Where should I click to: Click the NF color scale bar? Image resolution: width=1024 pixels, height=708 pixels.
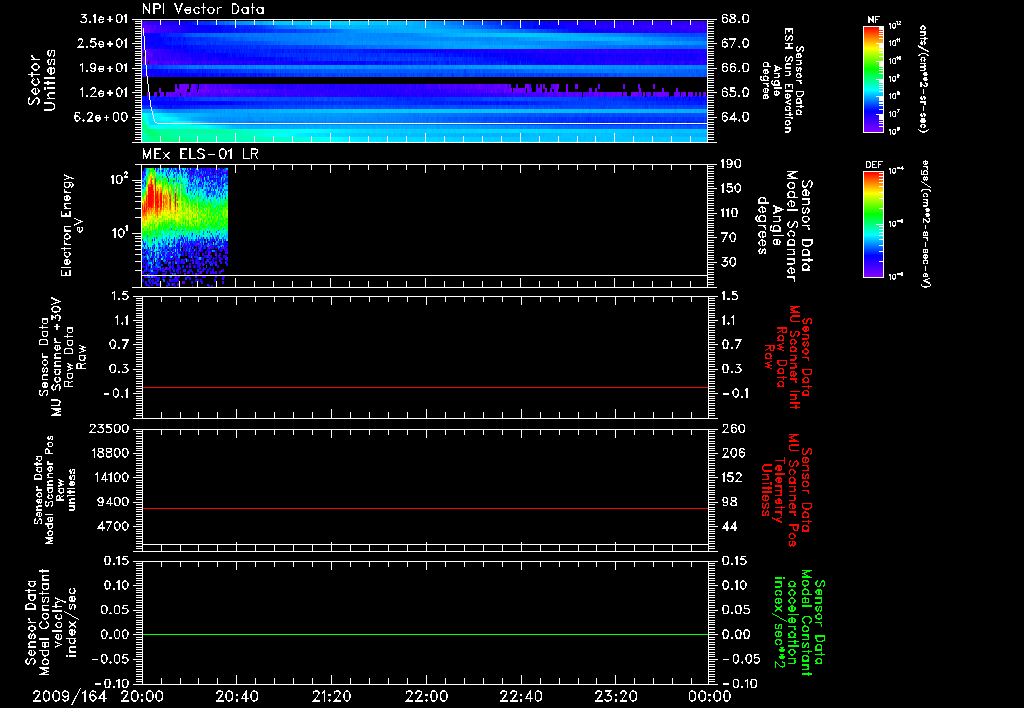pyautogui.click(x=874, y=79)
